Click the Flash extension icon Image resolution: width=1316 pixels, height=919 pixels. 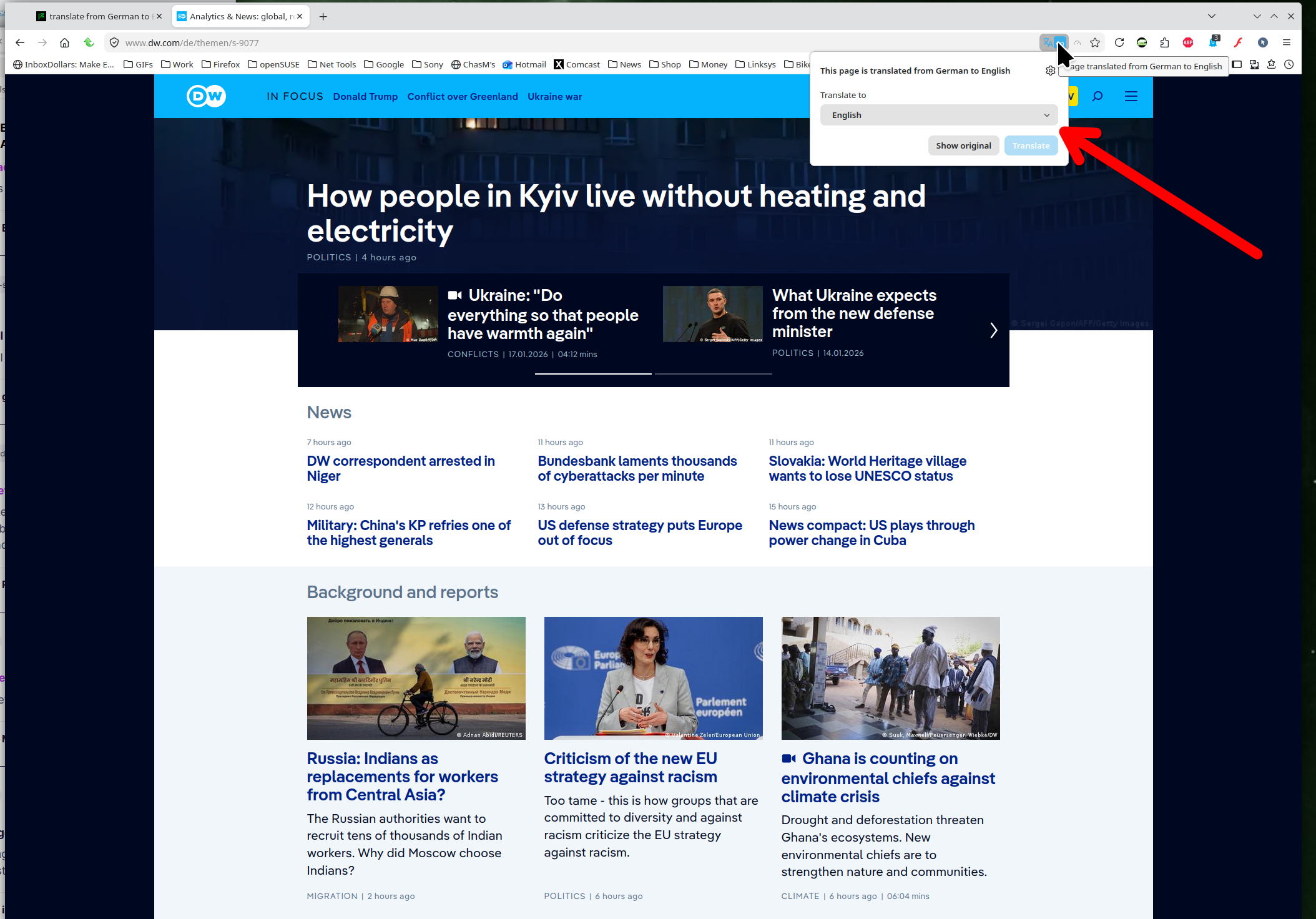point(1238,42)
